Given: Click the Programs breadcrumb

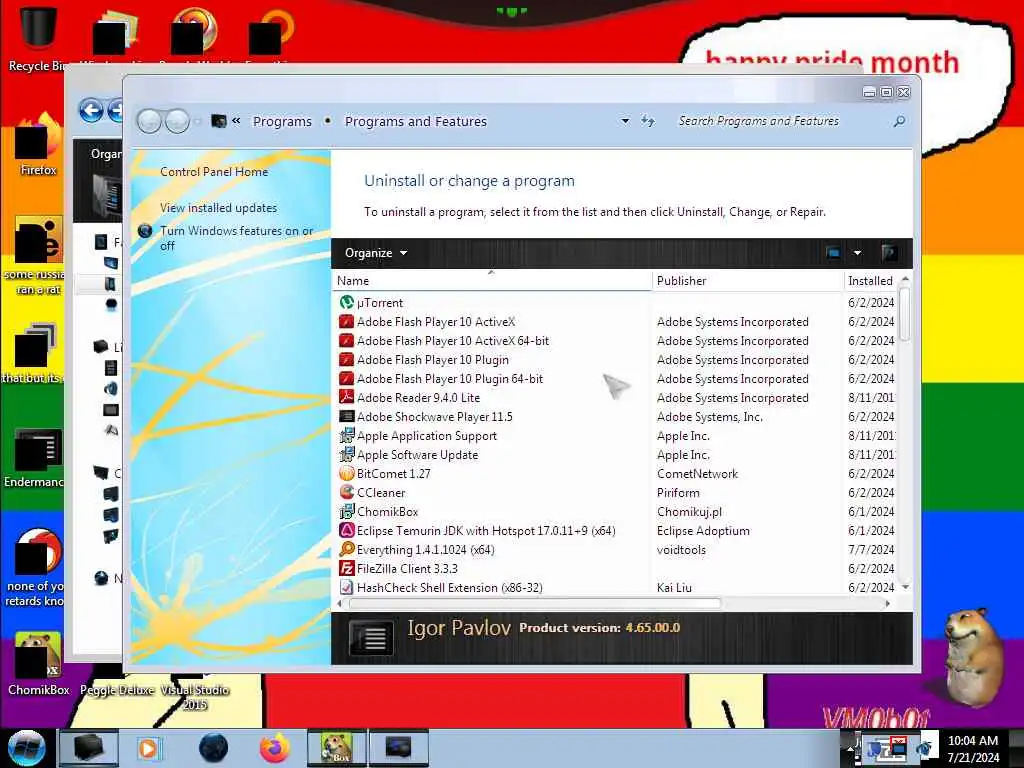Looking at the screenshot, I should pos(282,121).
